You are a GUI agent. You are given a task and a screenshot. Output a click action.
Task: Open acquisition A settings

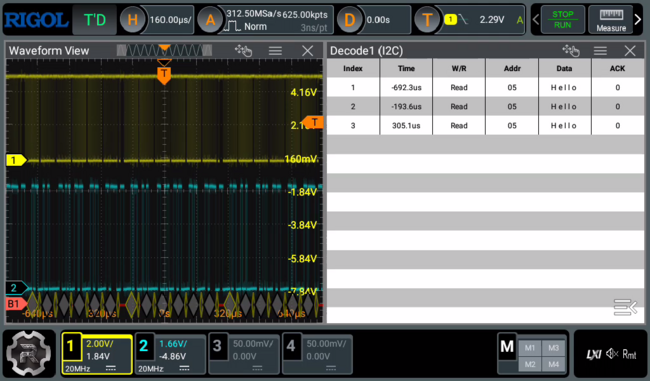(211, 19)
